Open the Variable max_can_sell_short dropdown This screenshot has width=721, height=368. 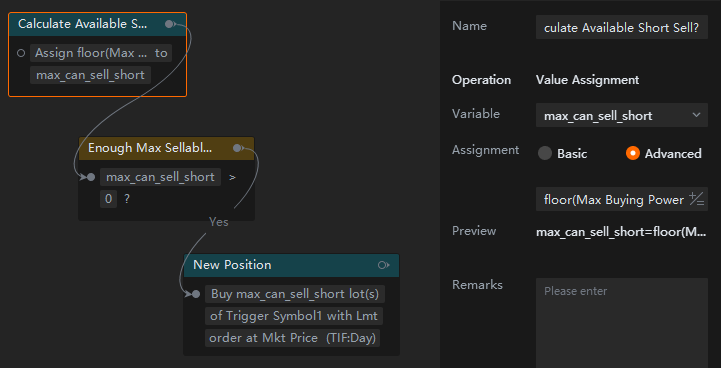(622, 115)
